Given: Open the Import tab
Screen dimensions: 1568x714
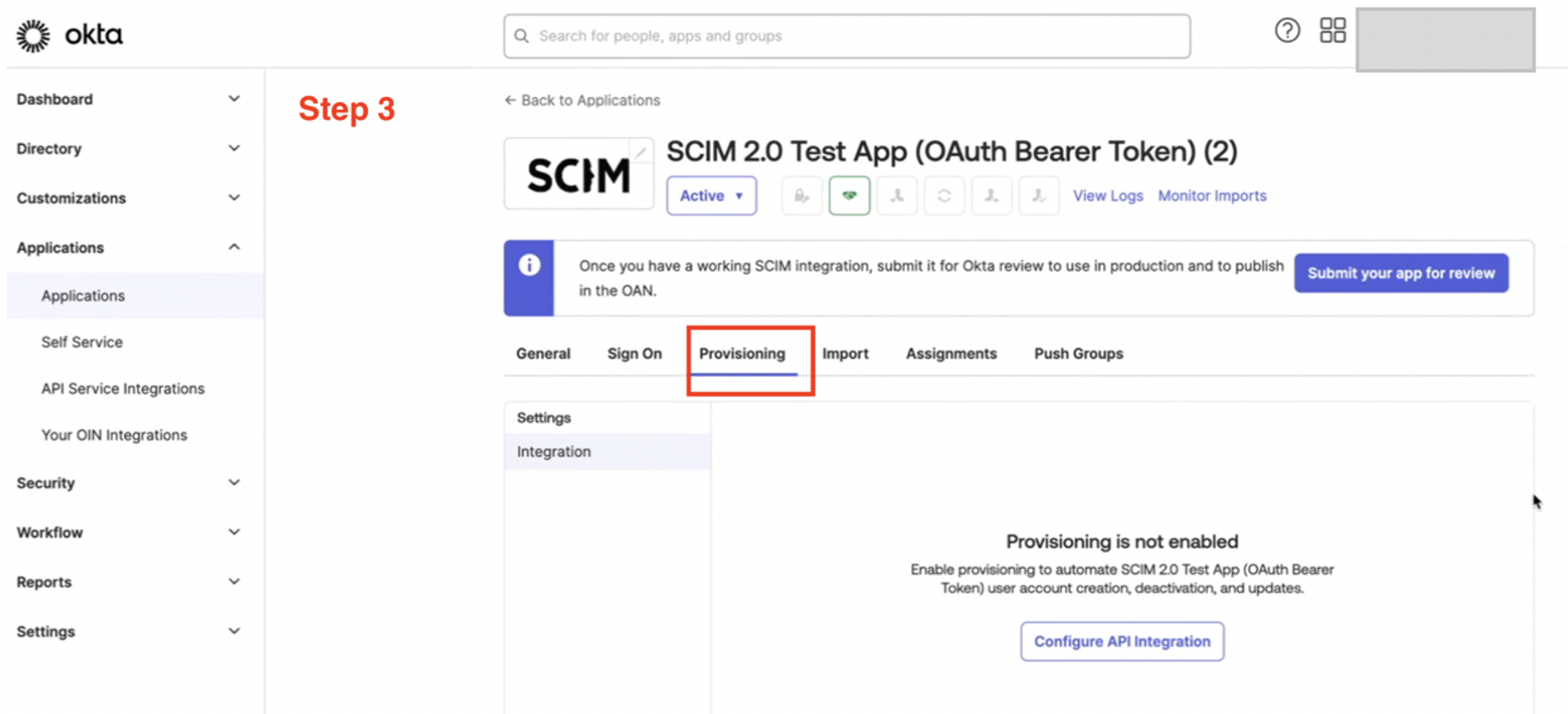Looking at the screenshot, I should (845, 354).
